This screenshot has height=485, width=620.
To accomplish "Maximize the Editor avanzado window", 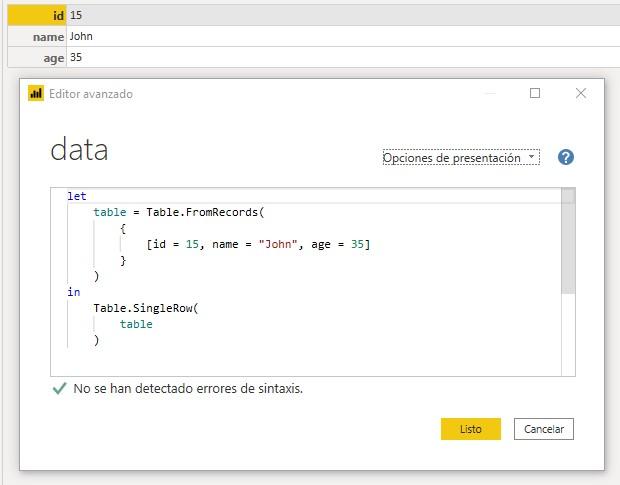I will (x=535, y=93).
